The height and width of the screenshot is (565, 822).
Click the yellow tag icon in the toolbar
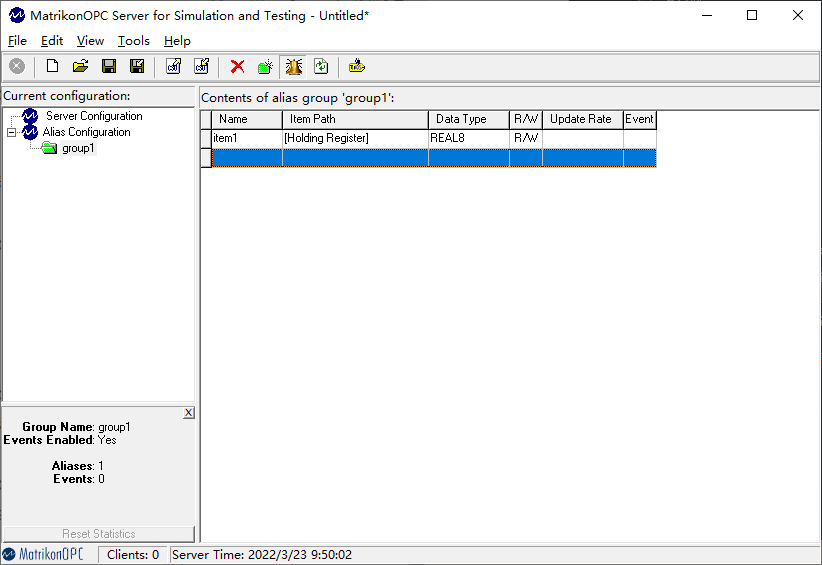[356, 67]
